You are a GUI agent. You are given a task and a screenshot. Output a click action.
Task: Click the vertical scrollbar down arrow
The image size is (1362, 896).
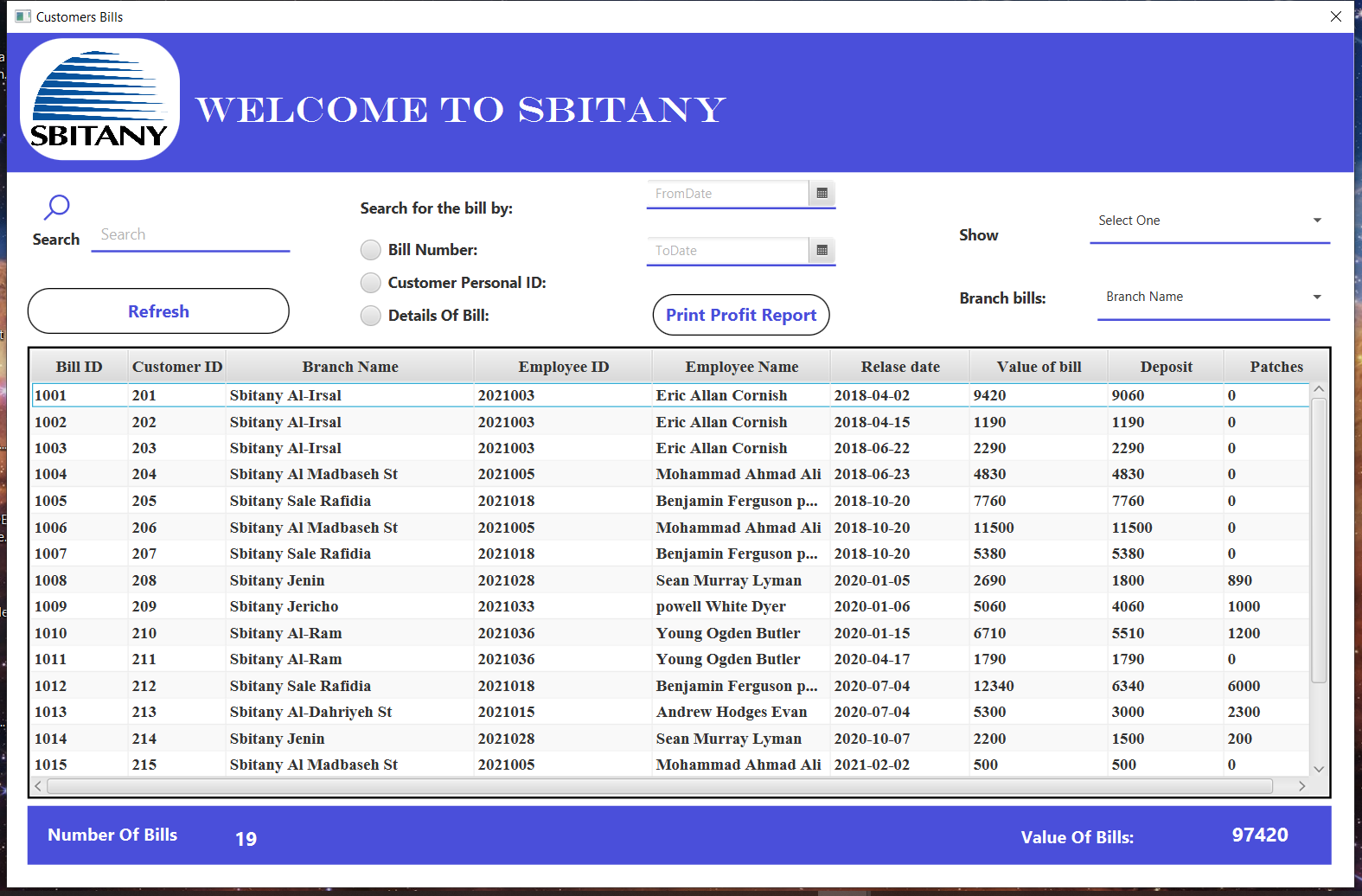click(1319, 769)
